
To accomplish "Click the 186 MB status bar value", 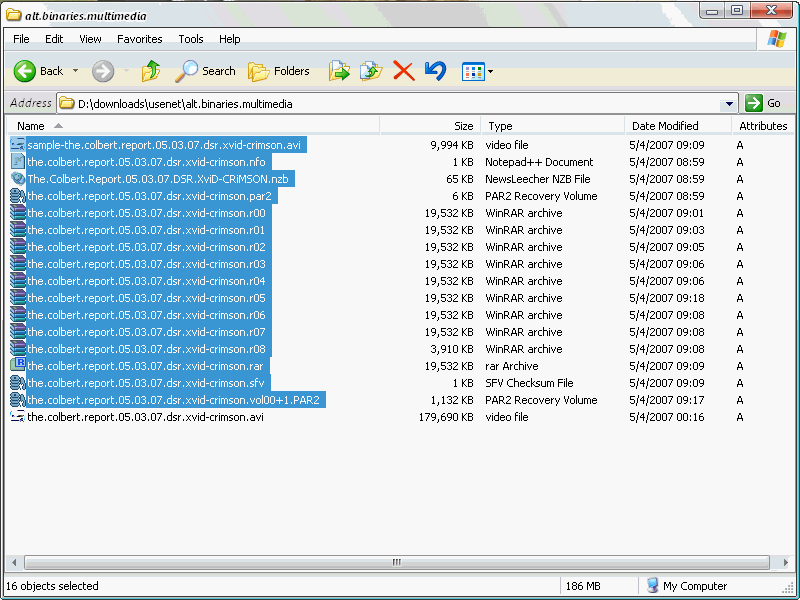I will pos(583,586).
